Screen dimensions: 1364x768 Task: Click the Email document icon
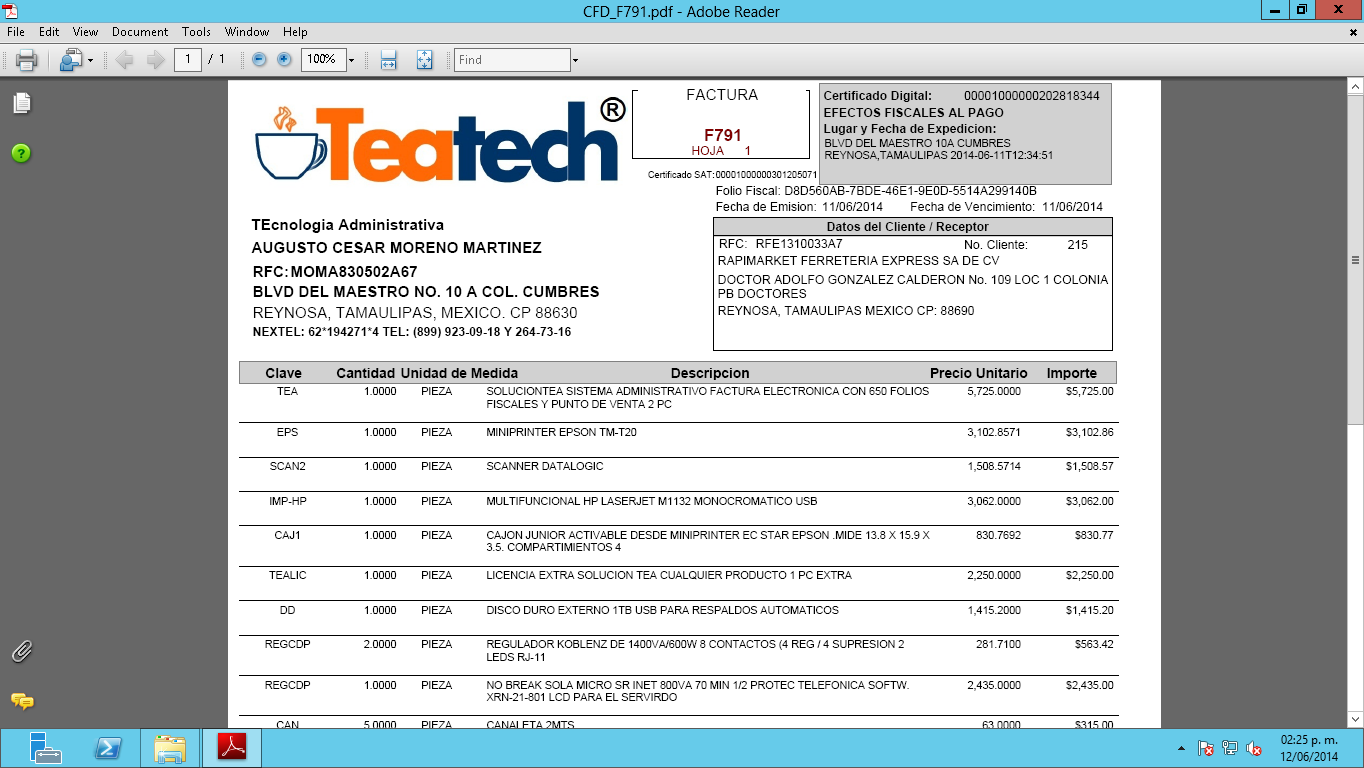tap(72, 59)
